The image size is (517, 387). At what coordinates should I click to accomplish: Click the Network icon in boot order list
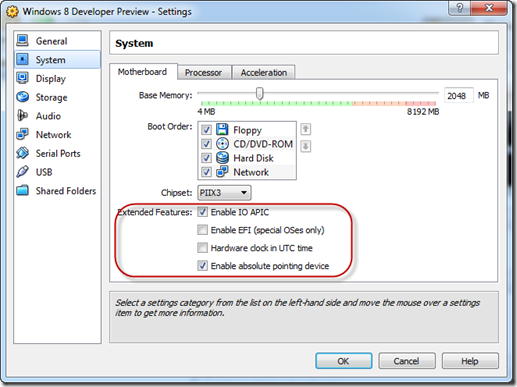[222, 172]
